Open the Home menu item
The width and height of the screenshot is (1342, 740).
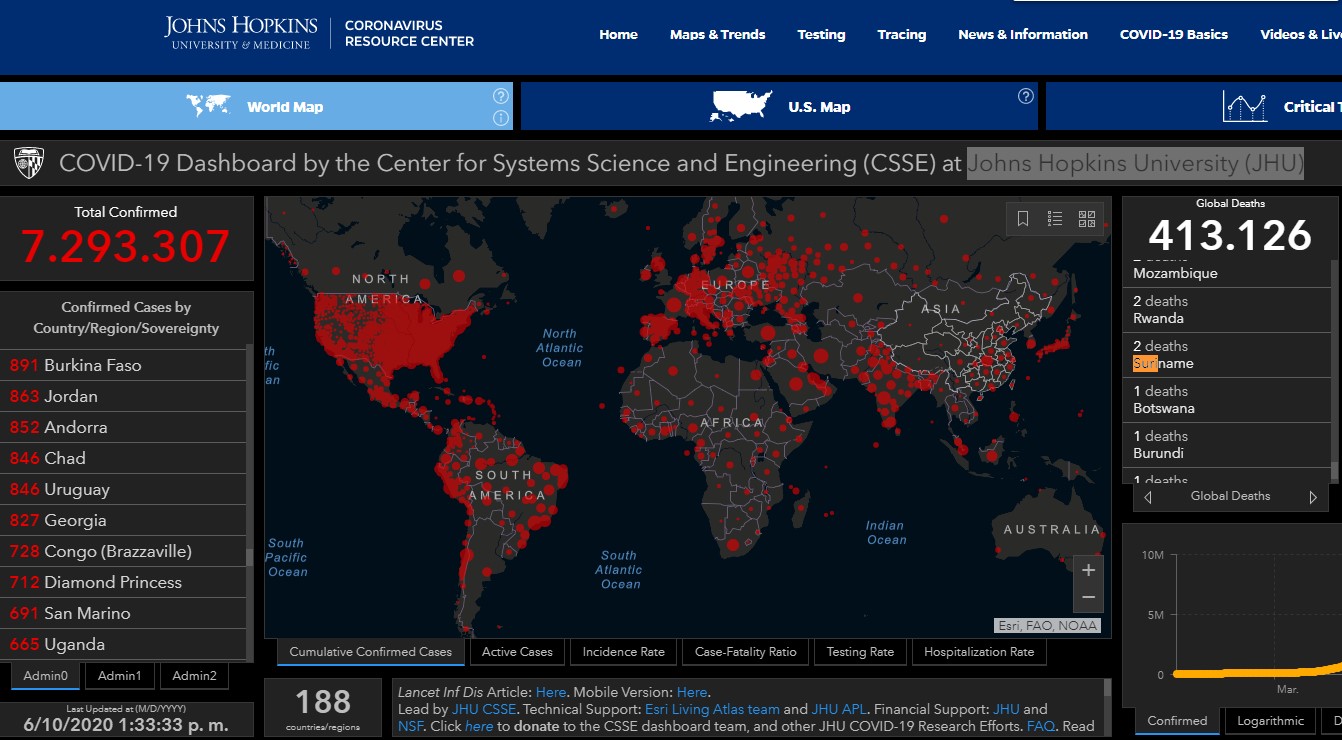[x=618, y=34]
